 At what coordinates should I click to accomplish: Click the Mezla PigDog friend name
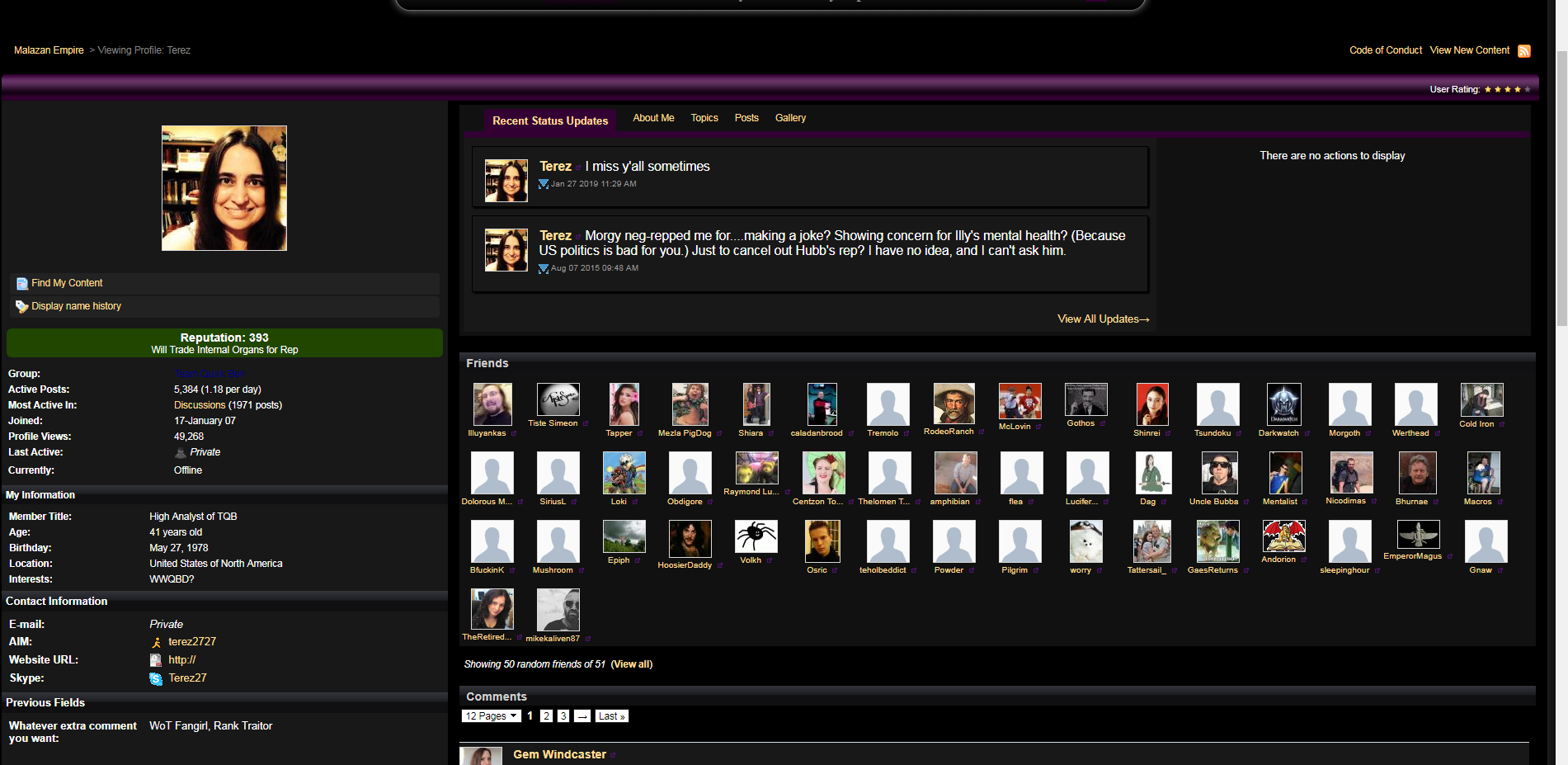pos(685,433)
